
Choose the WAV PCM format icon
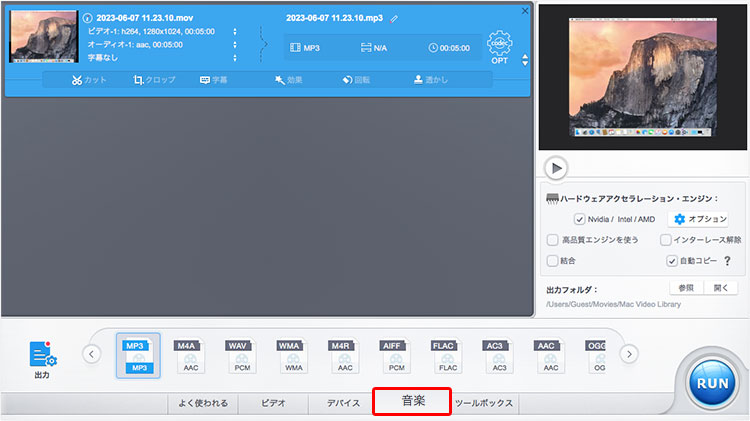pyautogui.click(x=243, y=355)
